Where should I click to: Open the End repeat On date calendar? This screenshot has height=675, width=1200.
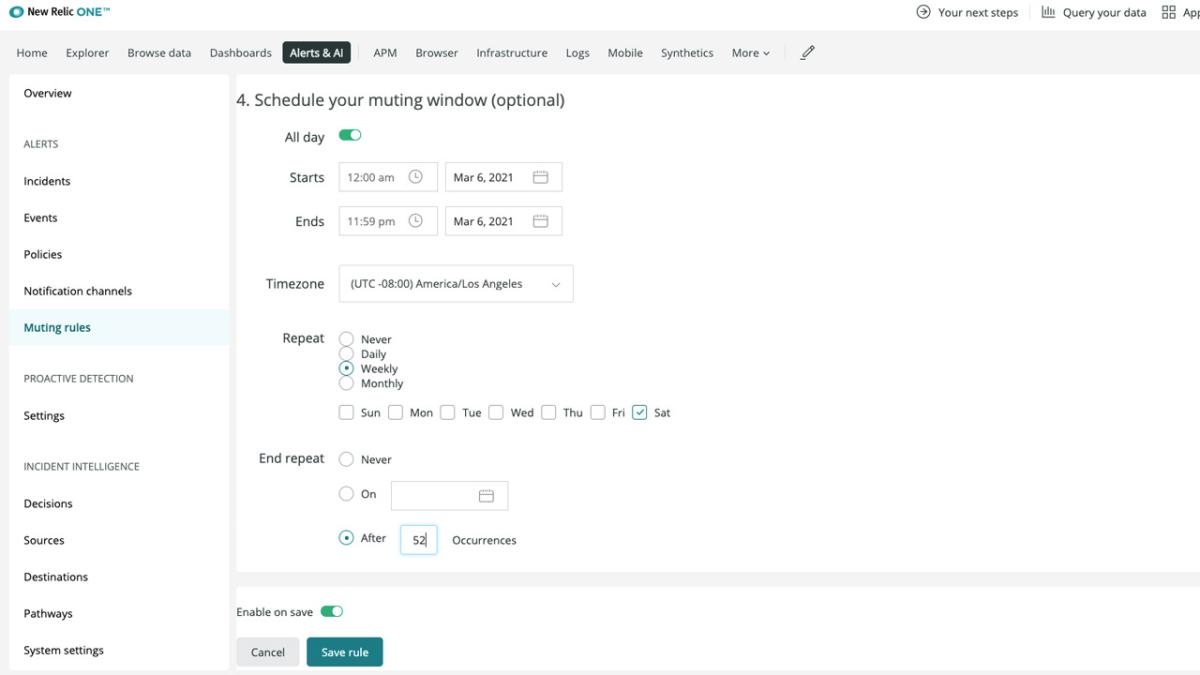[x=488, y=494]
